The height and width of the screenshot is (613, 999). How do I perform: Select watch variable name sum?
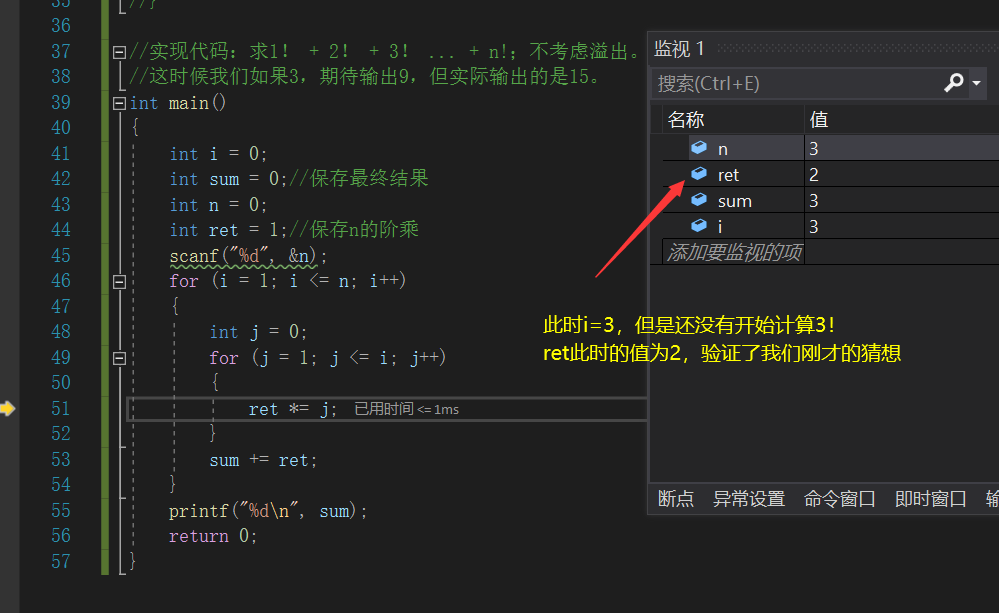pos(735,201)
